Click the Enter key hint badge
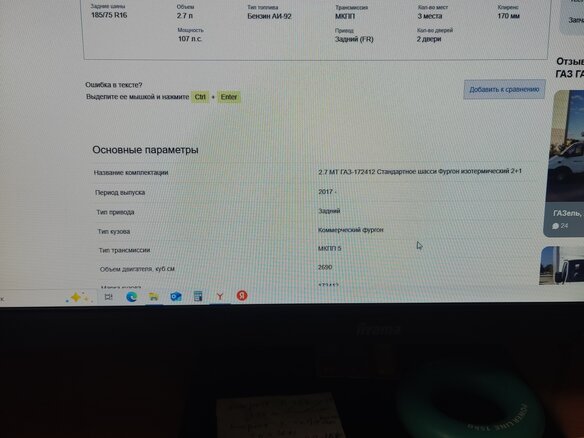 click(x=229, y=97)
